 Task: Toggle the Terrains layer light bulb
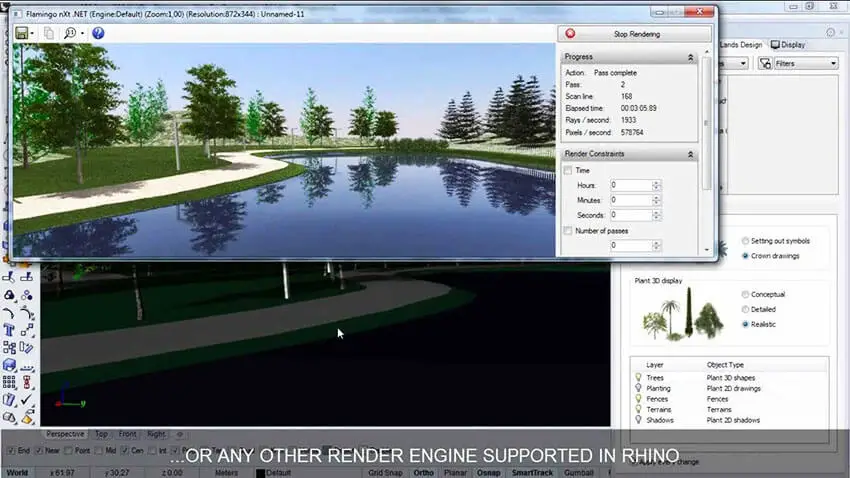coord(638,409)
